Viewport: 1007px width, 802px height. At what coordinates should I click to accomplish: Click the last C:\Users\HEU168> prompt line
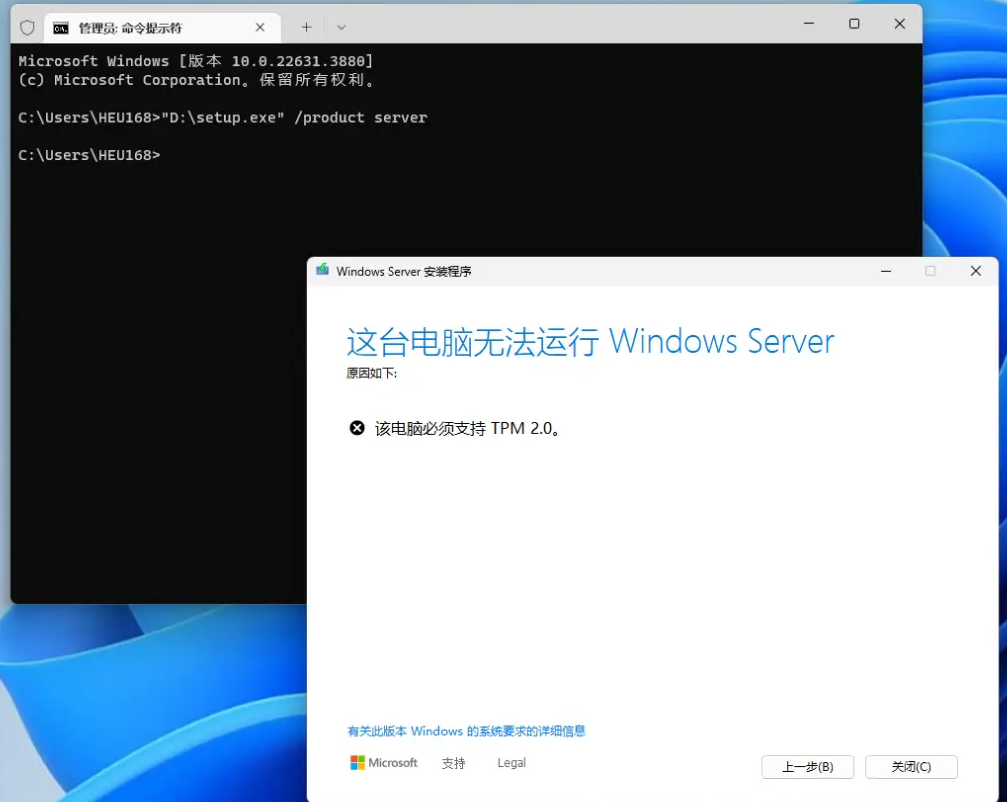[x=89, y=155]
